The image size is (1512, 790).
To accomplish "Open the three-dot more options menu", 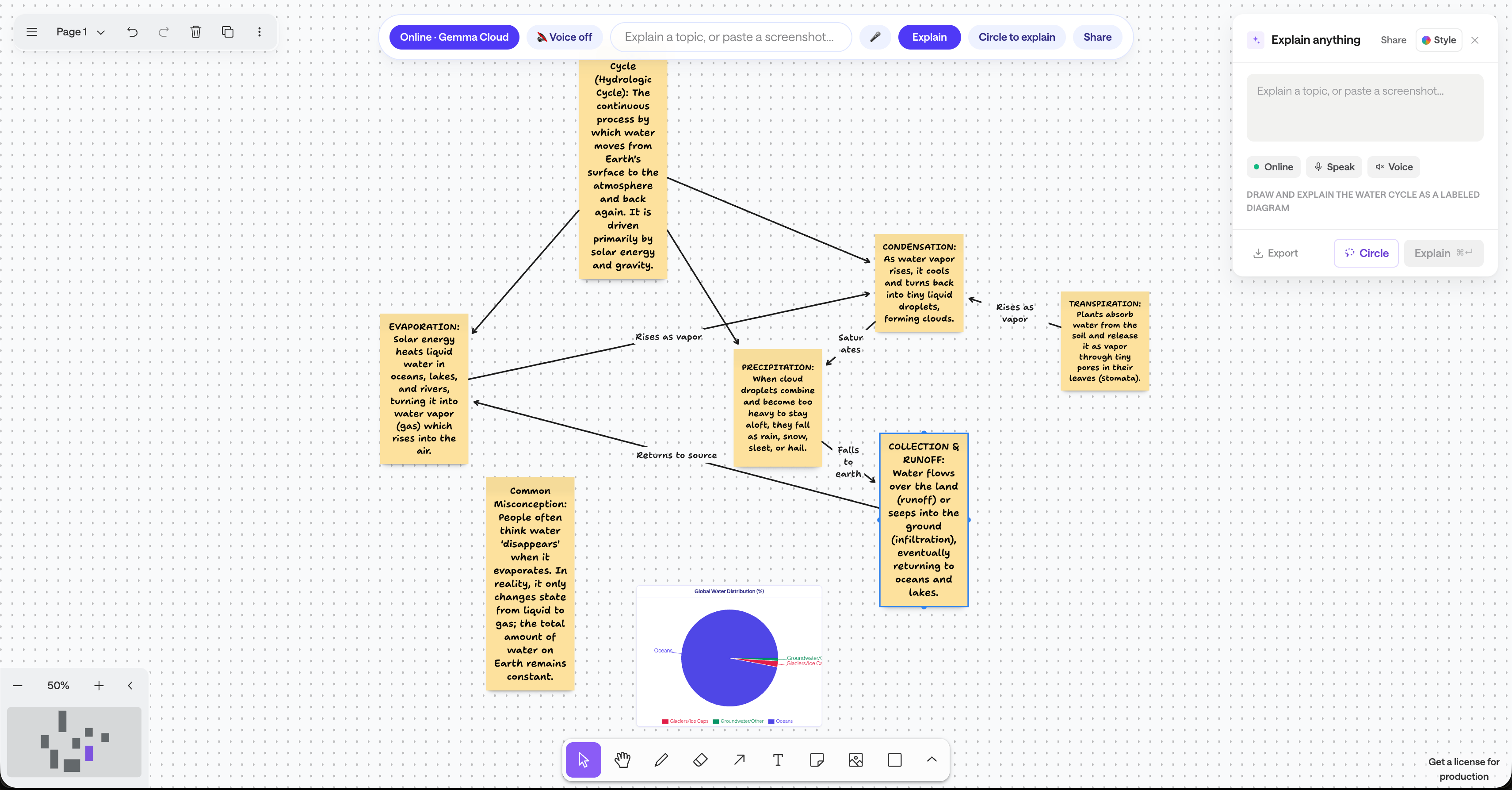I will pos(260,32).
